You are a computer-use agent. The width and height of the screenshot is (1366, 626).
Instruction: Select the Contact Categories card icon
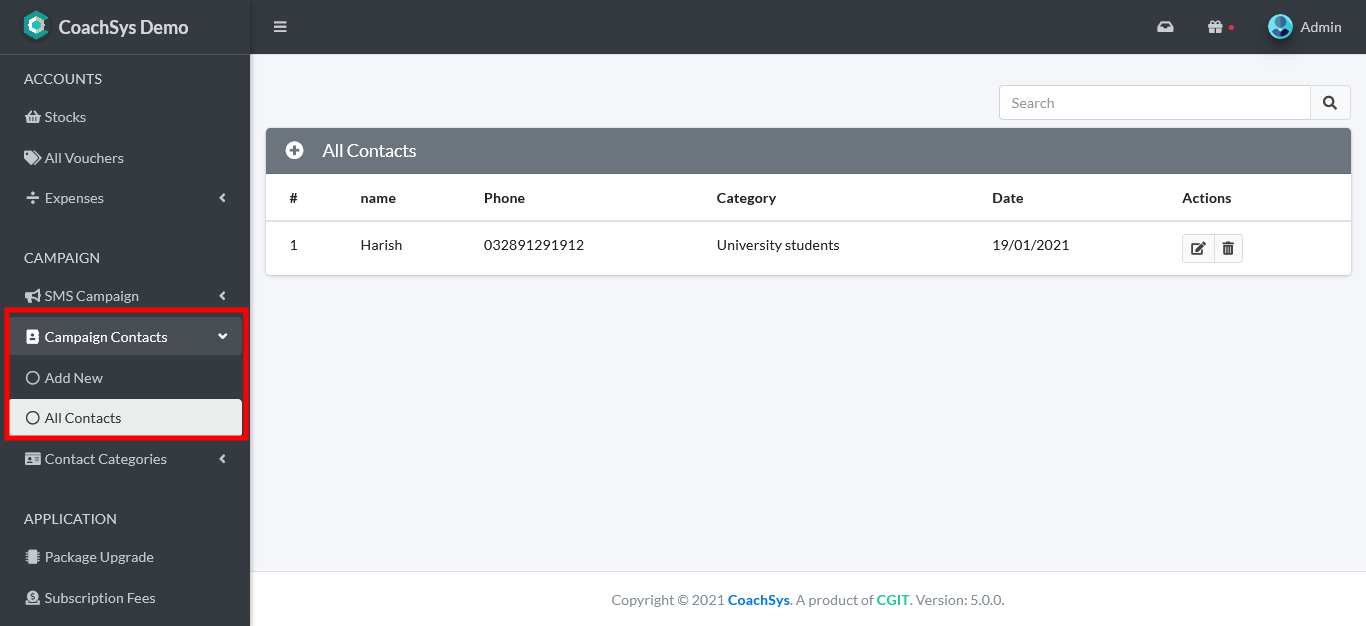coord(32,458)
